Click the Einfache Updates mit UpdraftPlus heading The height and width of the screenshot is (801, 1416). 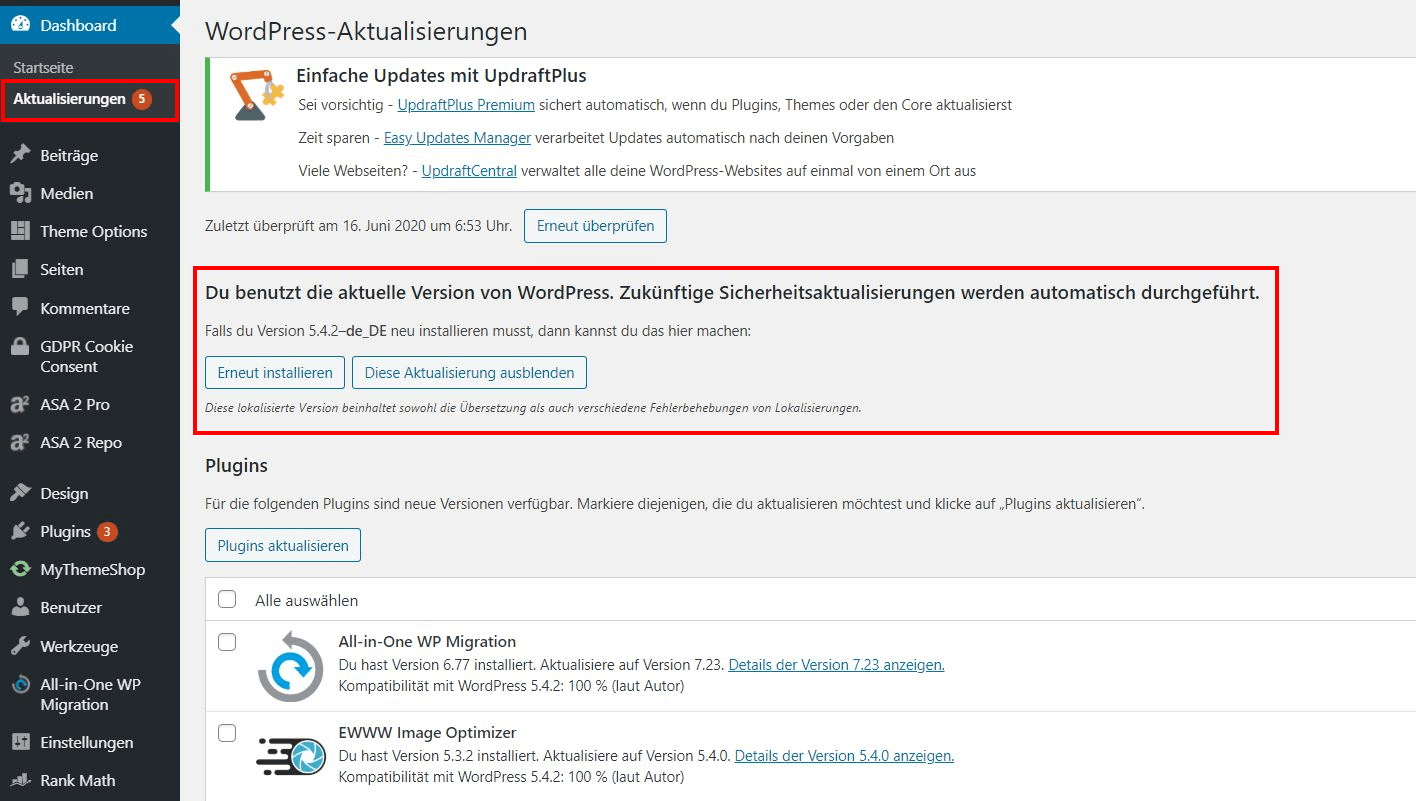coord(441,76)
